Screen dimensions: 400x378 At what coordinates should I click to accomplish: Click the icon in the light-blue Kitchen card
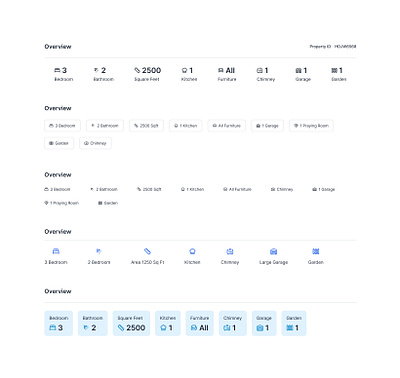[x=163, y=328]
